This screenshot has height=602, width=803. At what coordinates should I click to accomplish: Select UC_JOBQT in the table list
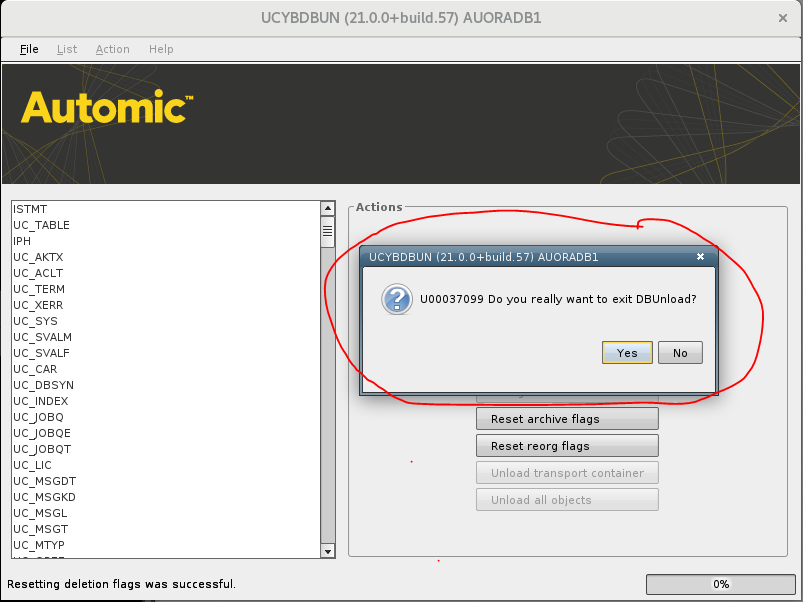[166, 449]
